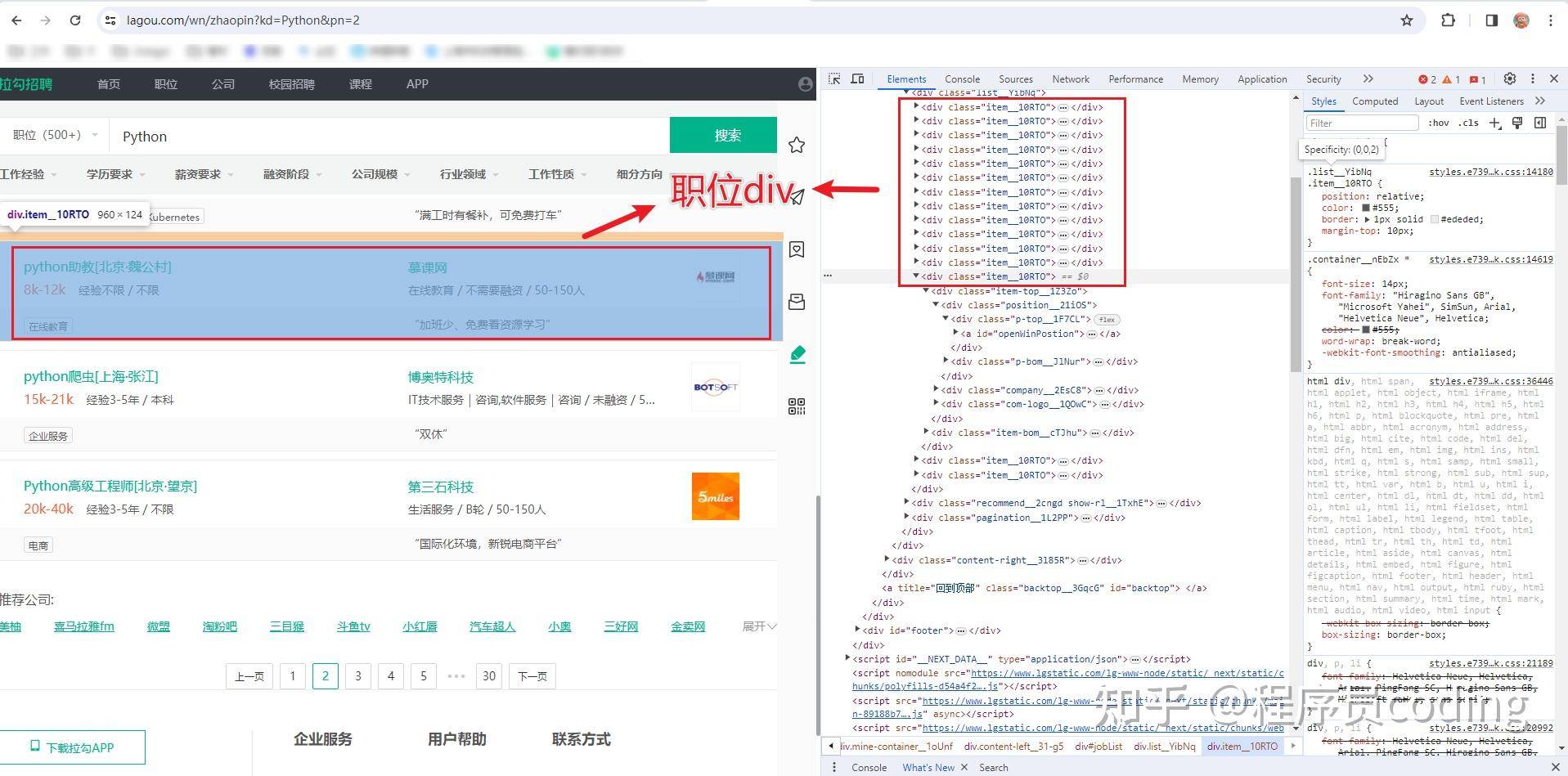
Task: Show the QR code sidebar icon
Action: pos(797,406)
